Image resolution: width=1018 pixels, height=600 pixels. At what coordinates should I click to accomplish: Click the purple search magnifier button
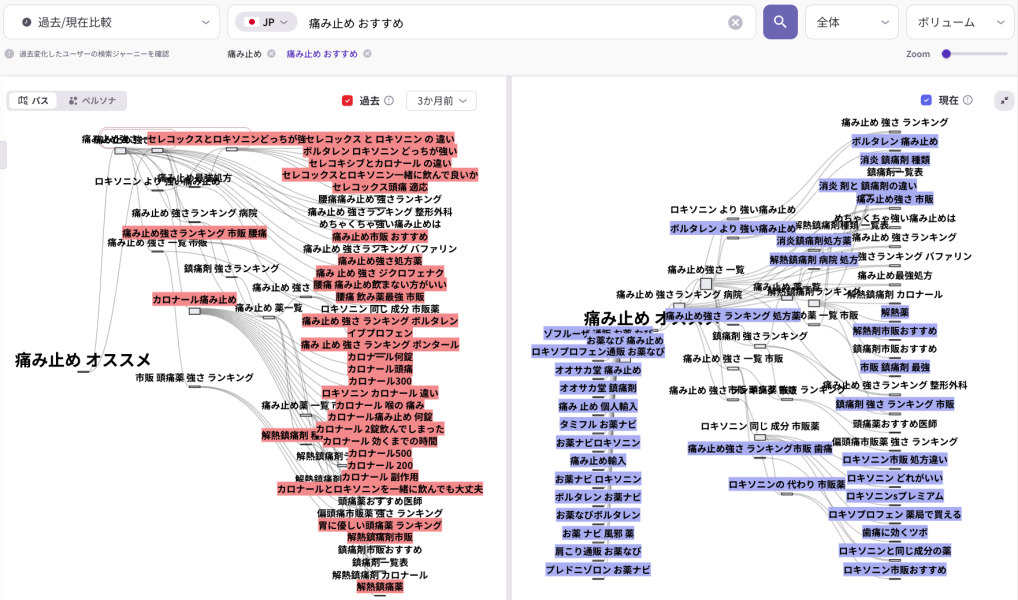(x=780, y=22)
